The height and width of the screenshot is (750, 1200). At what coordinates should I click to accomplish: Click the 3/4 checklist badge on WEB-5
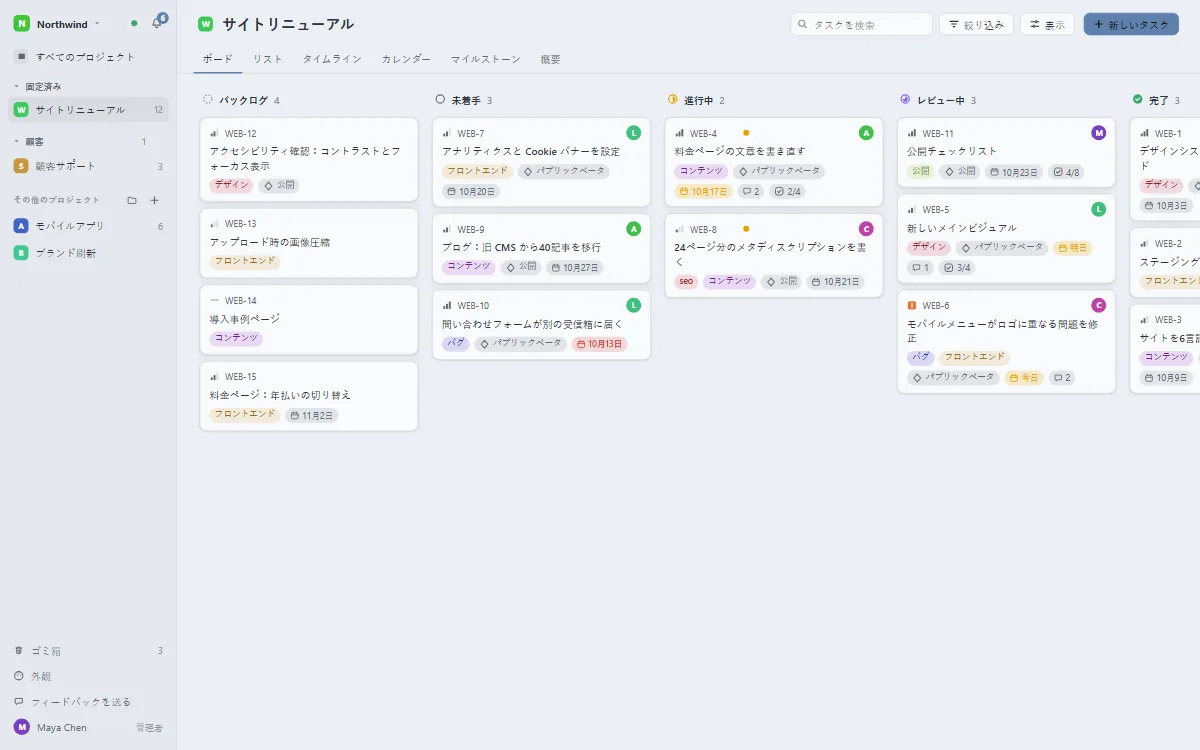958,267
